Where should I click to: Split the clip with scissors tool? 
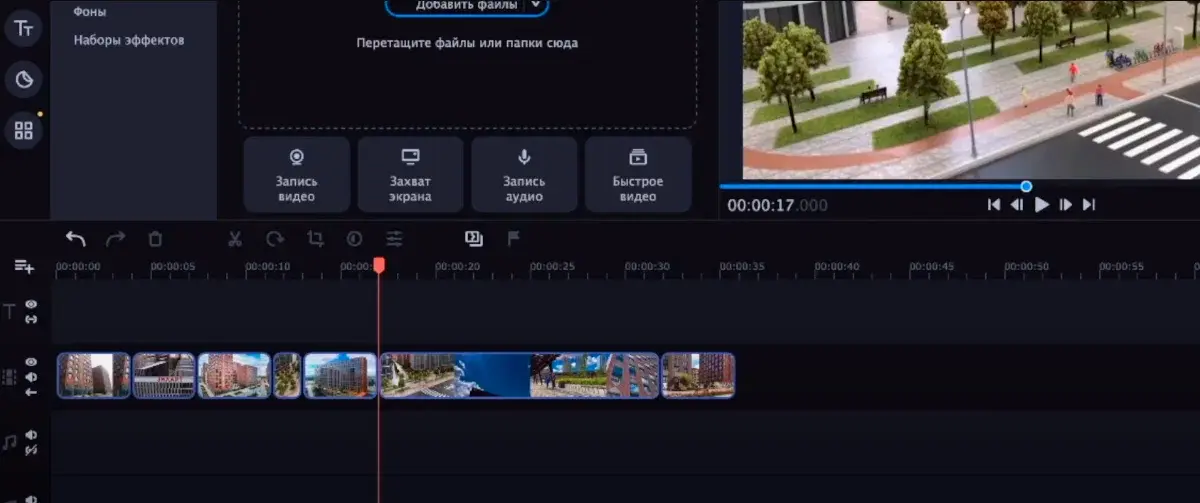point(235,239)
